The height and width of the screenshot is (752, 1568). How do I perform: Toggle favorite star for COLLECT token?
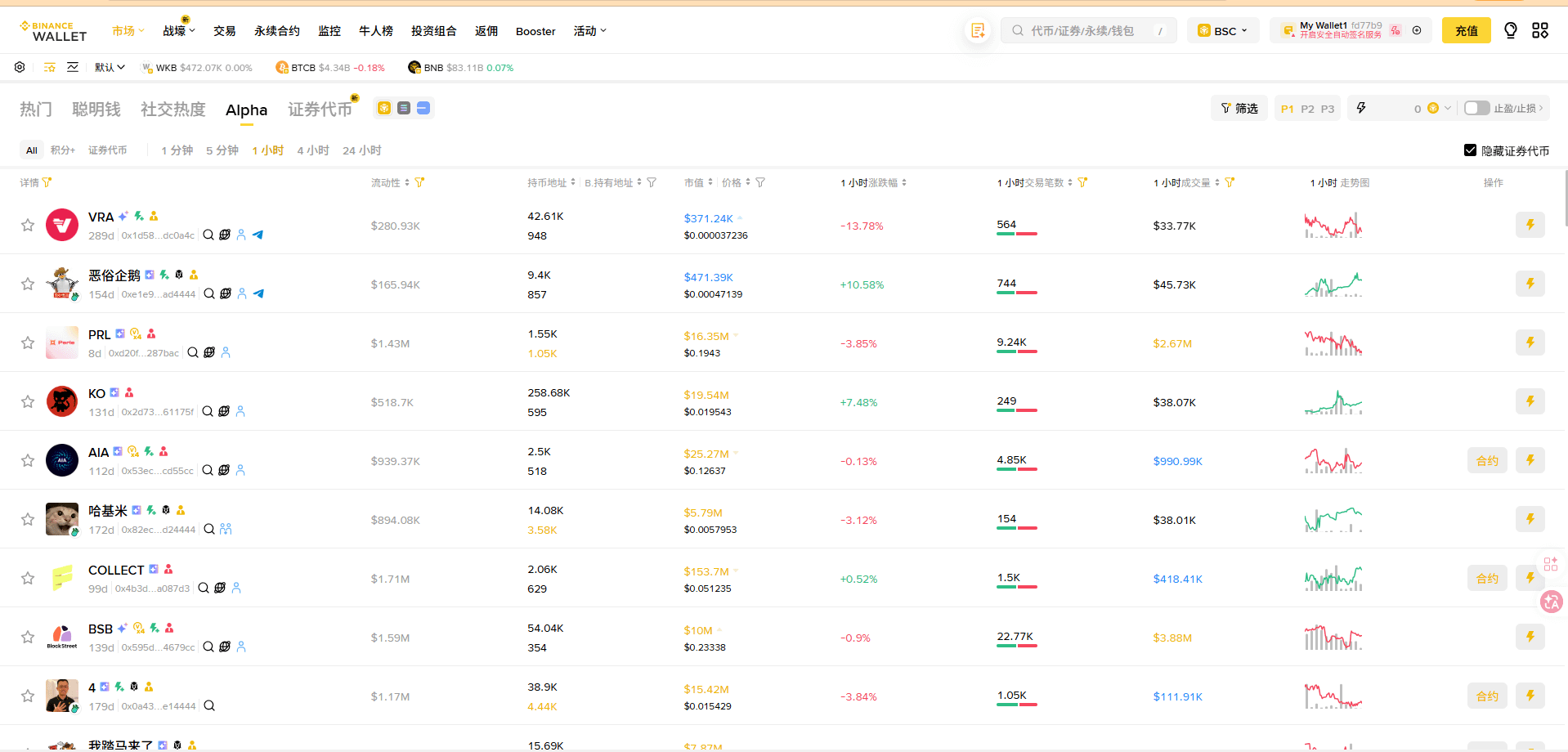(x=28, y=578)
